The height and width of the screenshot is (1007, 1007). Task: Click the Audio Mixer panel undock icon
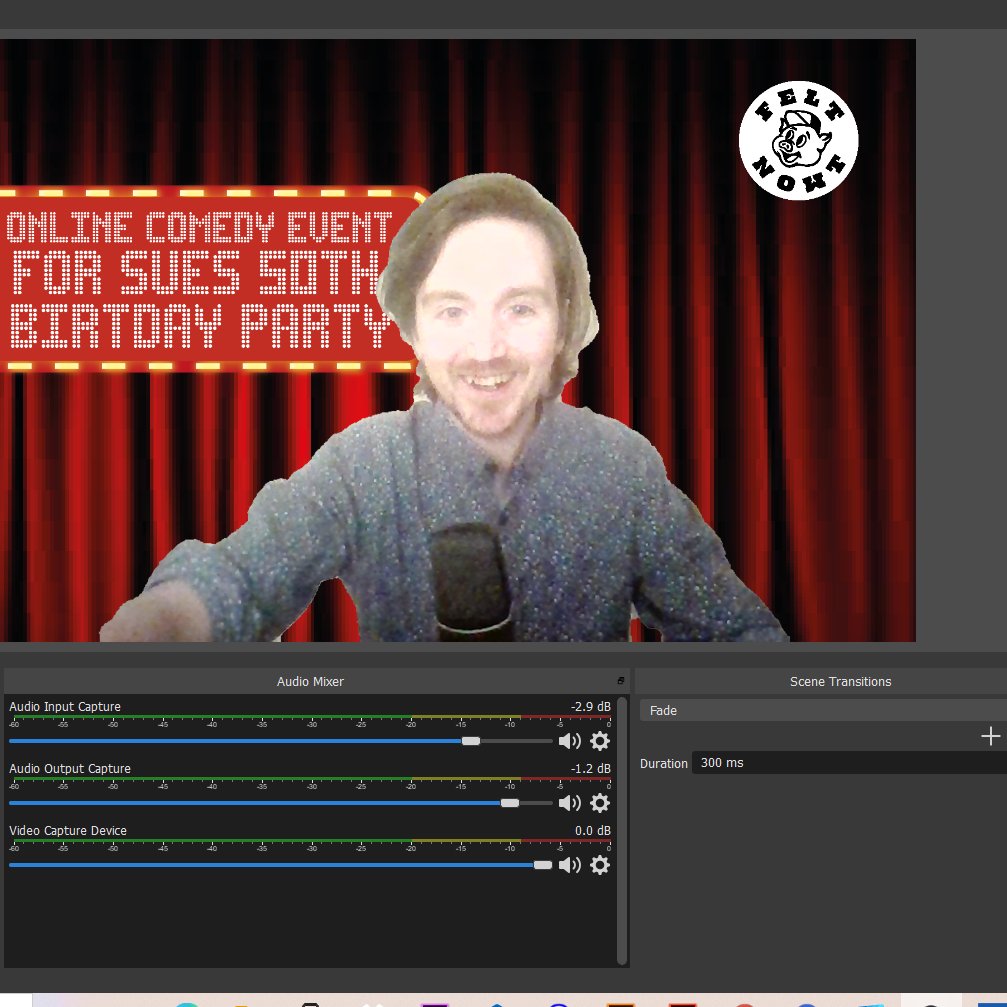[x=621, y=679]
